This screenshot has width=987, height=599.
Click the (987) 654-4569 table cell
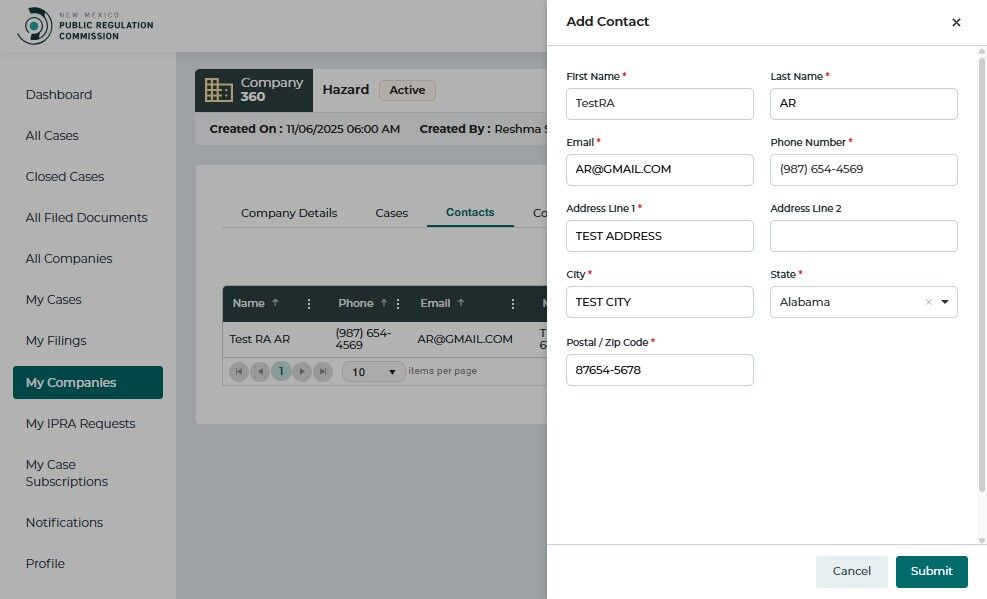tap(363, 339)
